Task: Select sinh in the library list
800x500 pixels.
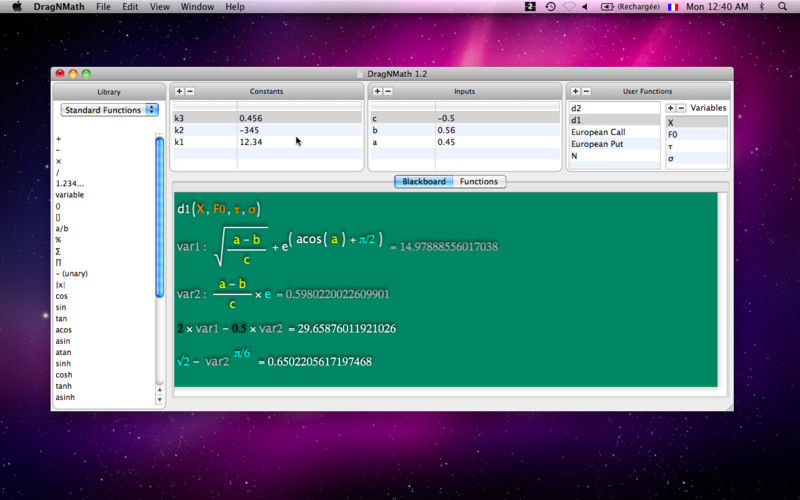Action: pos(63,363)
